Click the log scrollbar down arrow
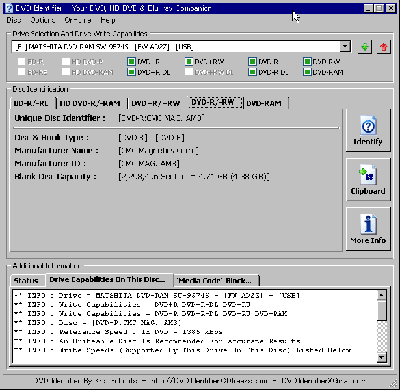 [x=382, y=358]
